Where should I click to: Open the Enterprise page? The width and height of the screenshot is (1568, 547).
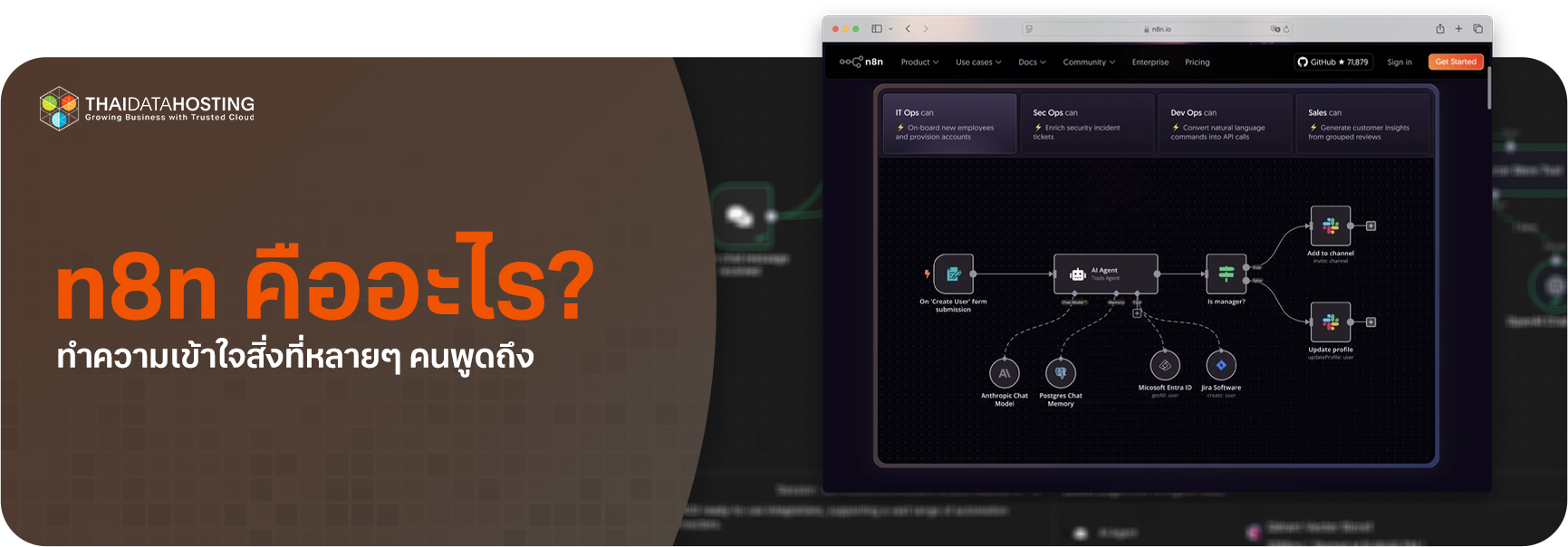[x=1150, y=62]
